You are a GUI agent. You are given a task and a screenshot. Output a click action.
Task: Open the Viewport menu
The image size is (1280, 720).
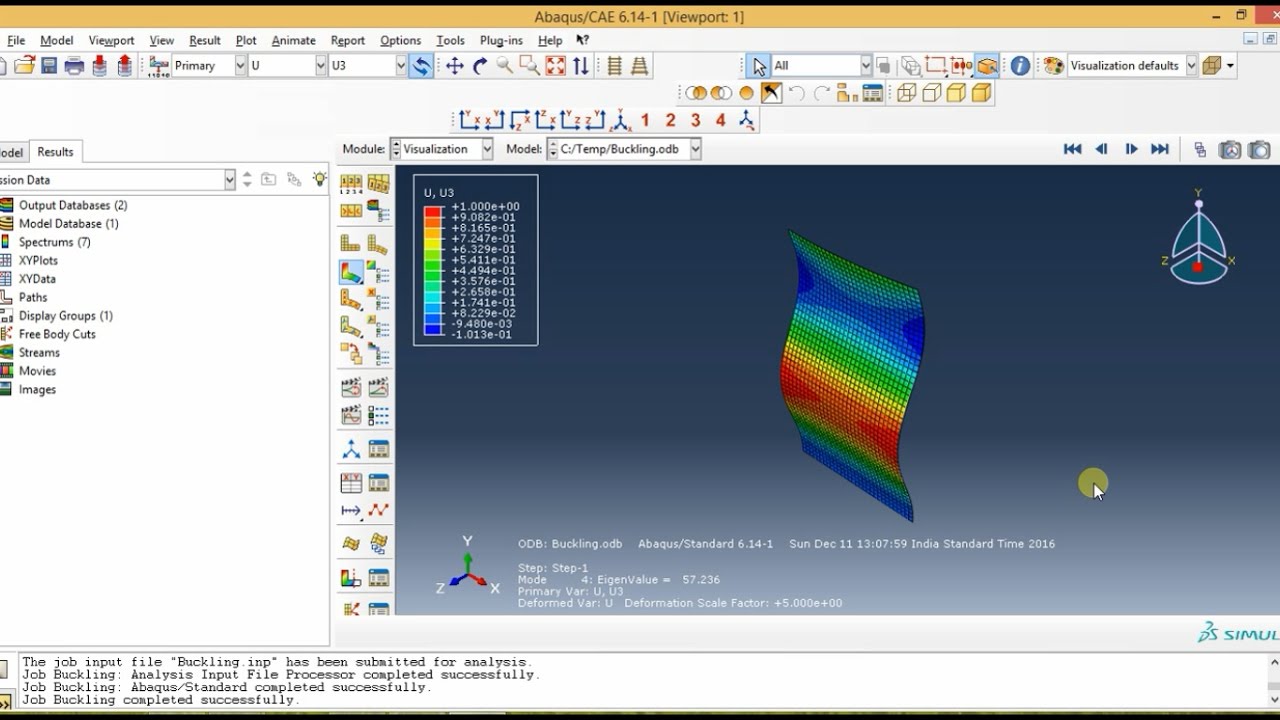pos(111,40)
